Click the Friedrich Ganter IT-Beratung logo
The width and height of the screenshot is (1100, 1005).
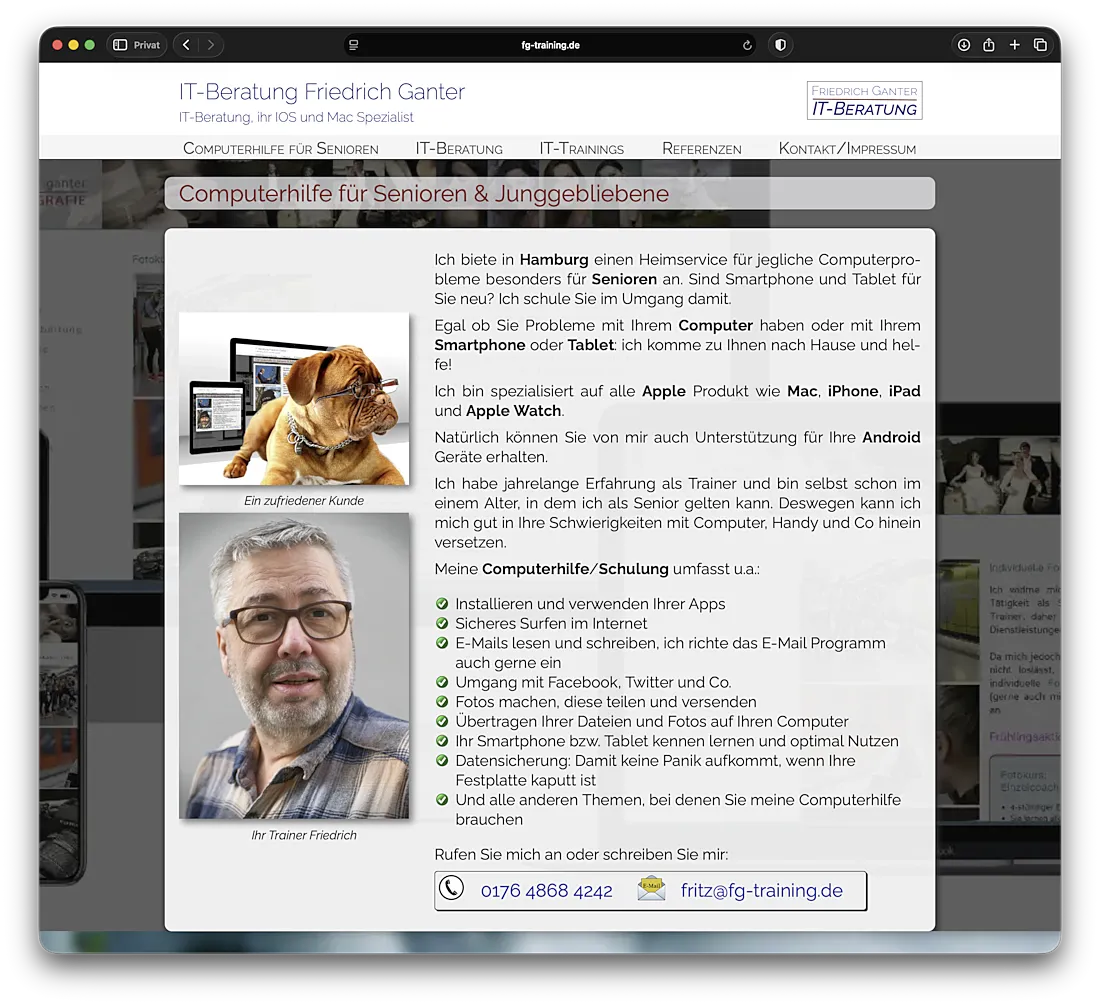click(x=864, y=100)
